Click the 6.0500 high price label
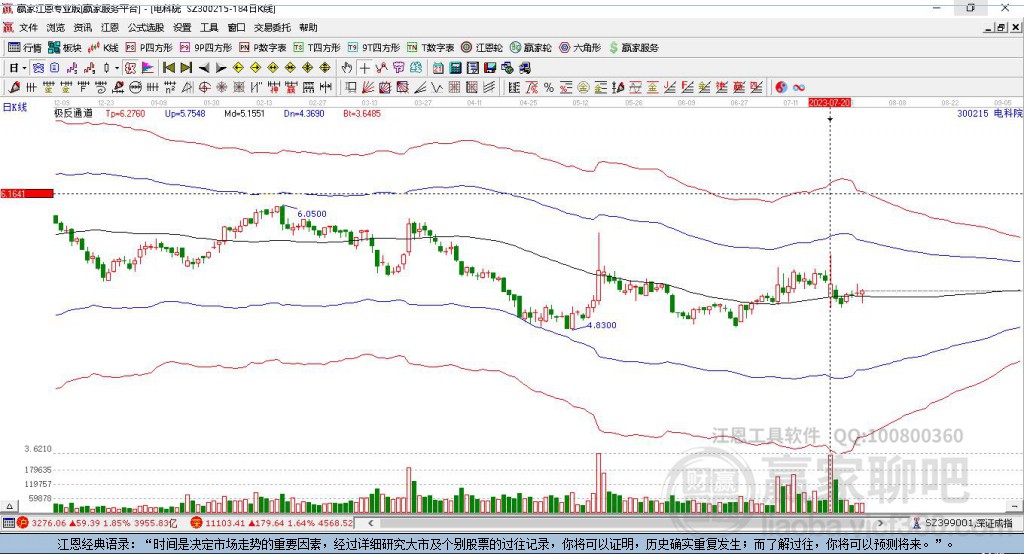Image resolution: width=1024 pixels, height=554 pixels. 312,214
